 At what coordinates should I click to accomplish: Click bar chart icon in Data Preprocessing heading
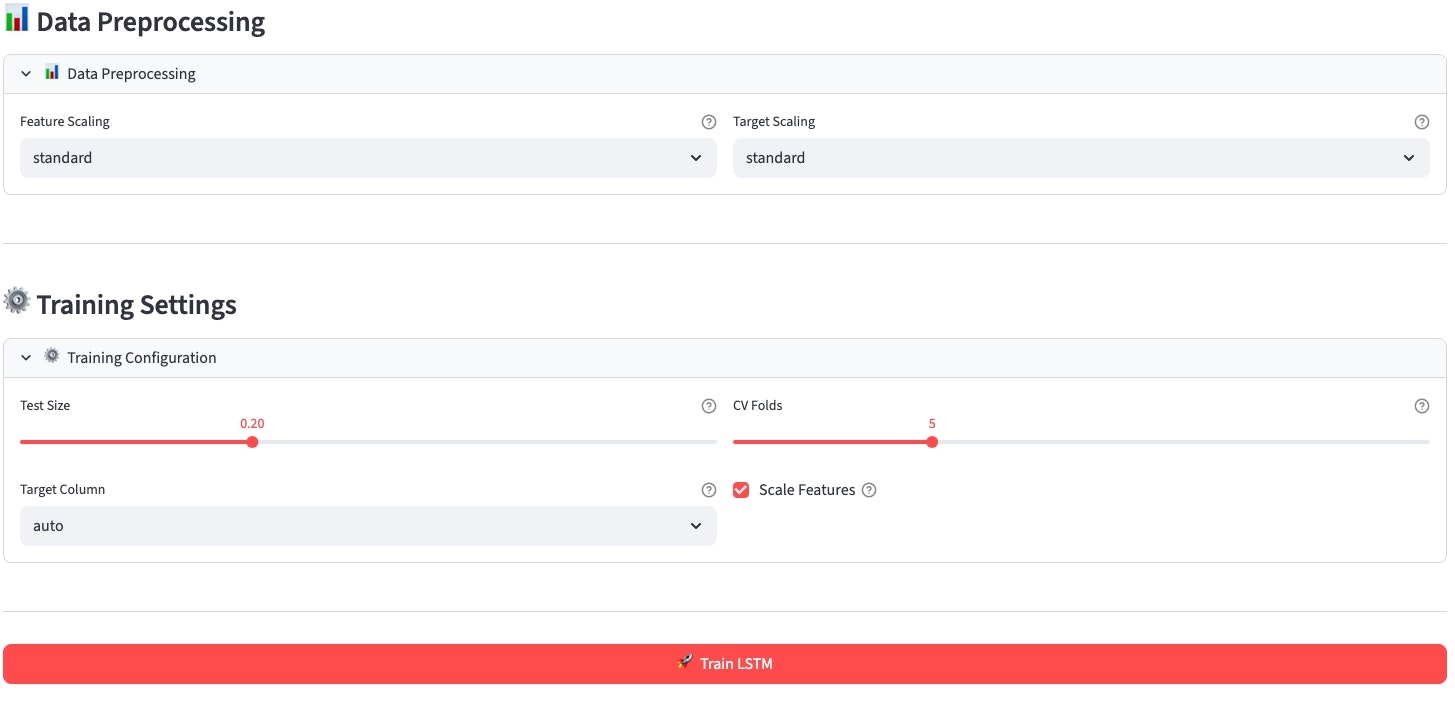click(x=17, y=19)
